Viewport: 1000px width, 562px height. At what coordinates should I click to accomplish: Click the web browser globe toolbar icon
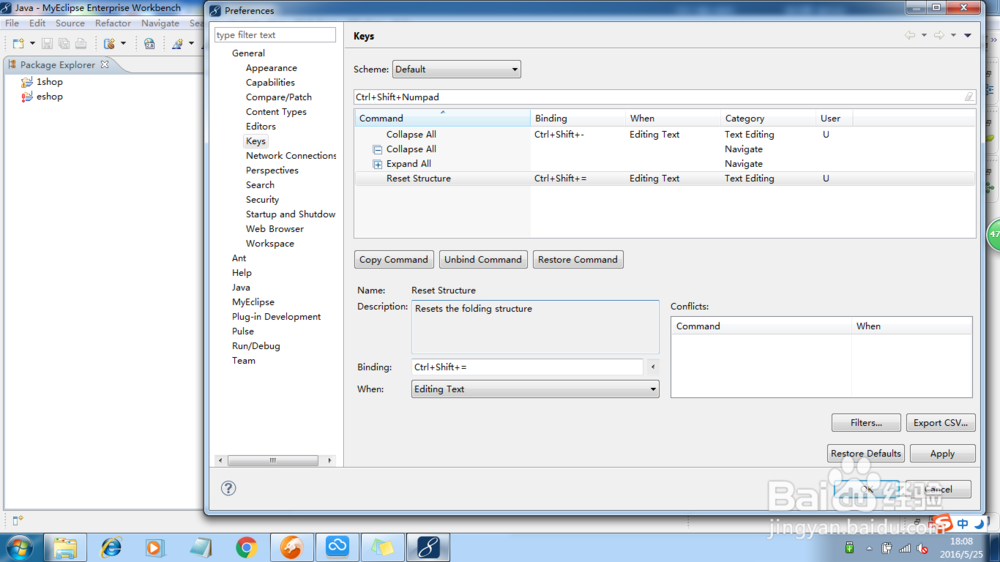click(x=149, y=43)
